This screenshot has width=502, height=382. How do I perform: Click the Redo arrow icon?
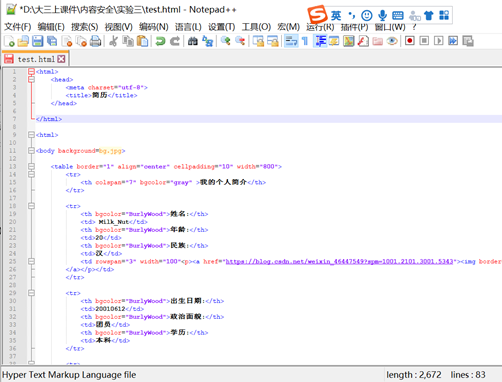(x=175, y=41)
